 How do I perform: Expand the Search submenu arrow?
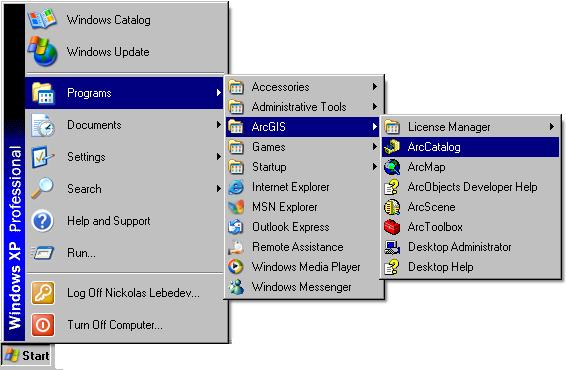click(x=218, y=188)
